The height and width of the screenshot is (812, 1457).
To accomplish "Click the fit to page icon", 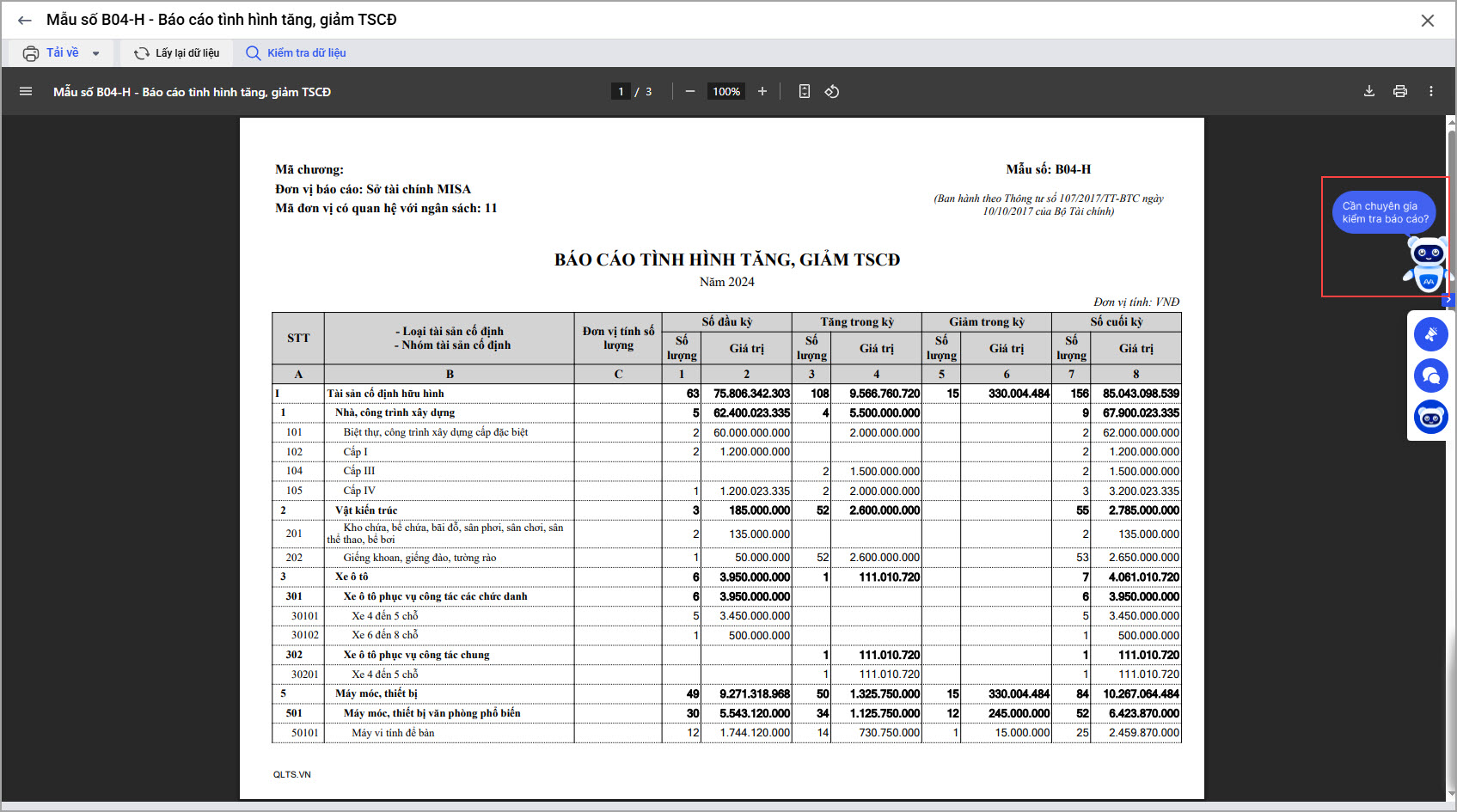I will pos(805,91).
